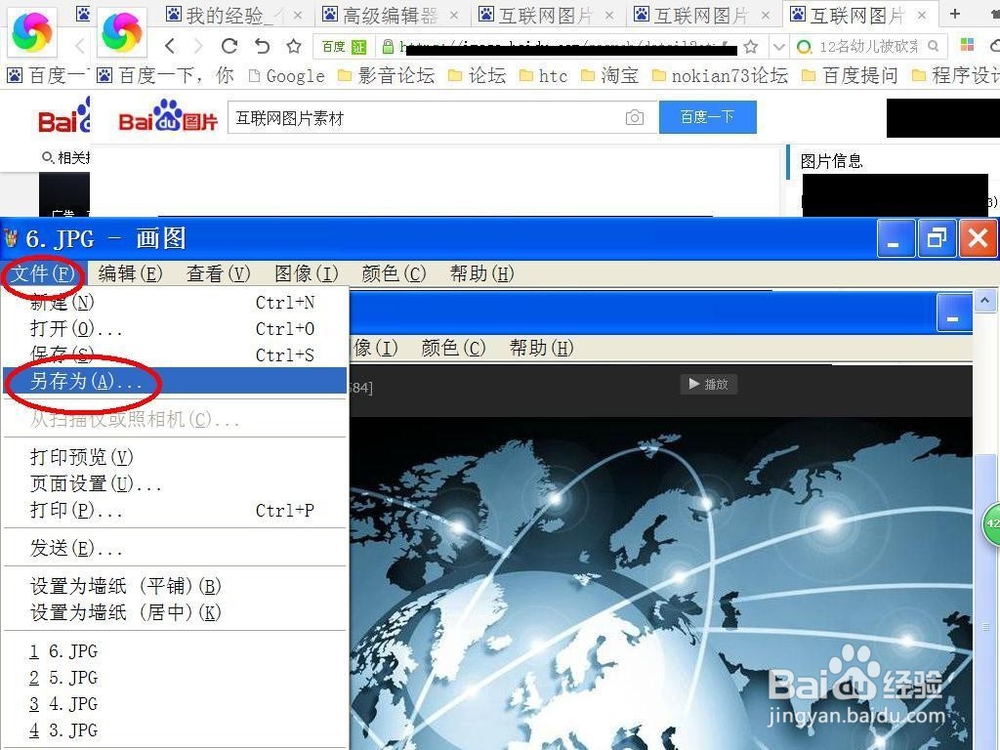Viewport: 1000px width, 750px height.
Task: Click the browser forward arrow
Action: coord(198,46)
